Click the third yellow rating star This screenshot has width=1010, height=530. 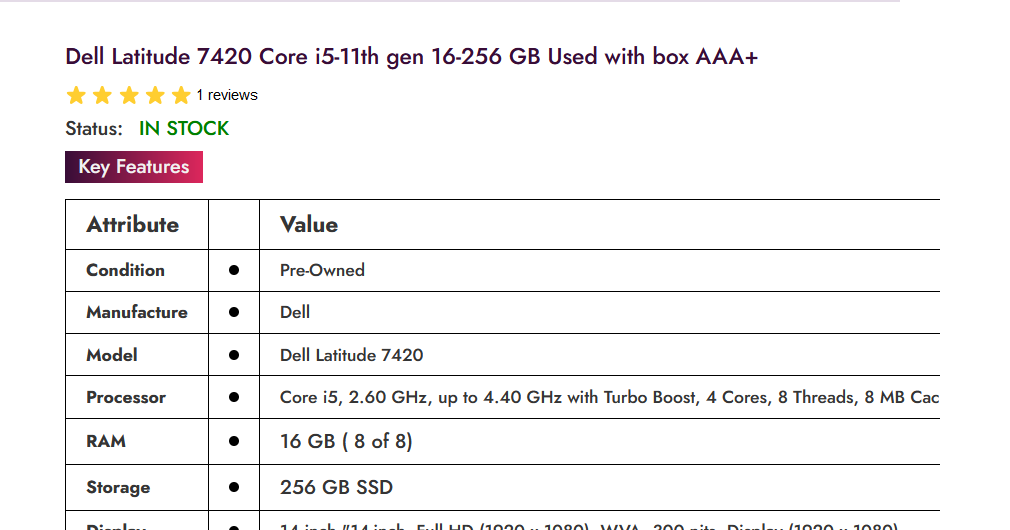pos(128,96)
